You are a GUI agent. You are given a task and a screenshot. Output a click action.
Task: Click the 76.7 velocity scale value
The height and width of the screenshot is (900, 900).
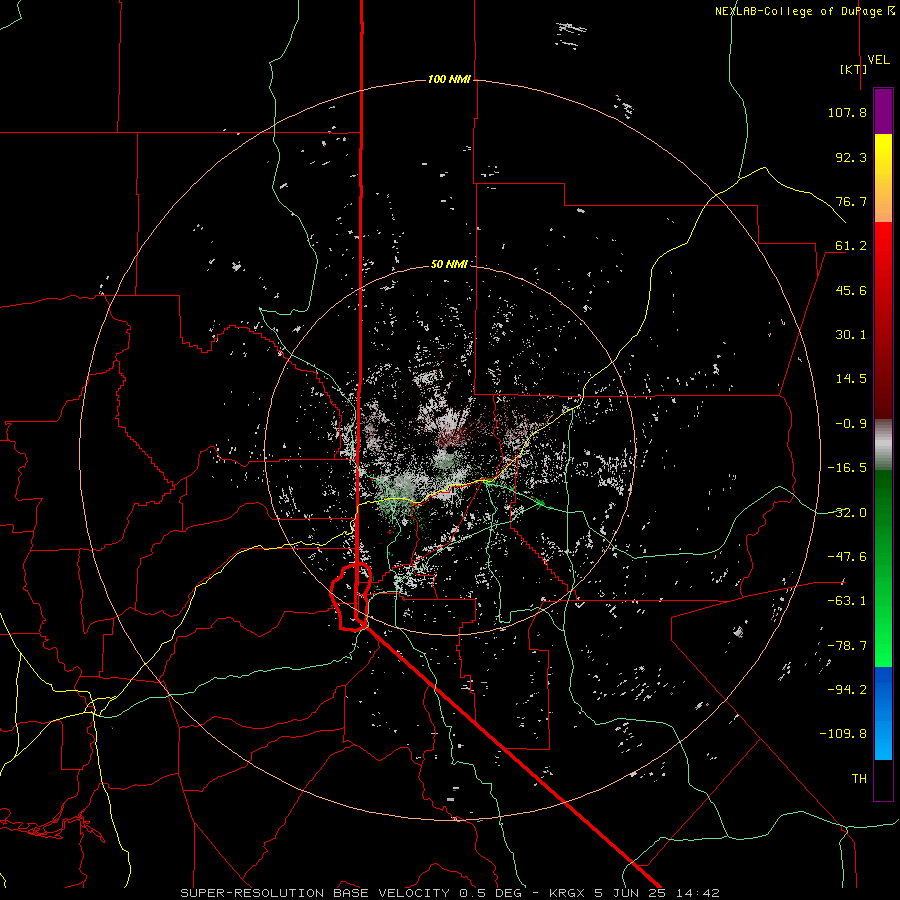point(851,201)
